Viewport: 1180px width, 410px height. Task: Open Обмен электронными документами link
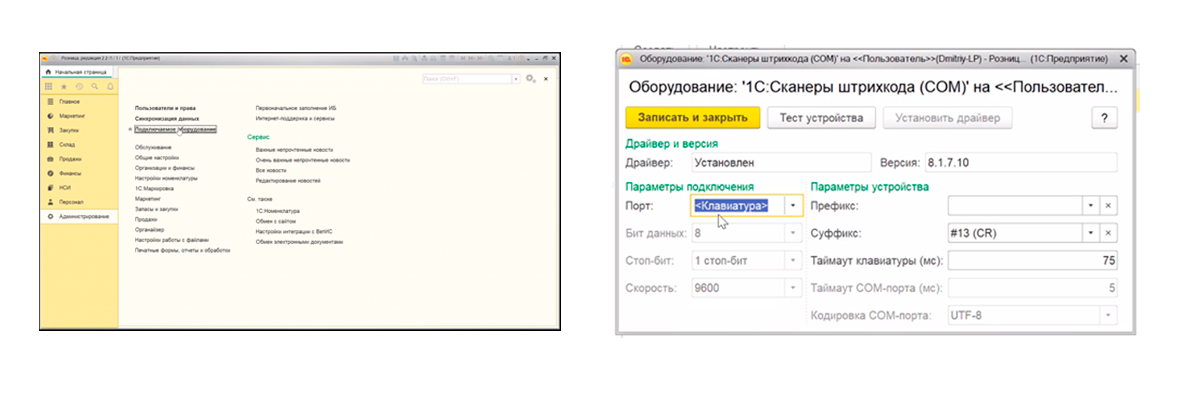click(x=299, y=242)
